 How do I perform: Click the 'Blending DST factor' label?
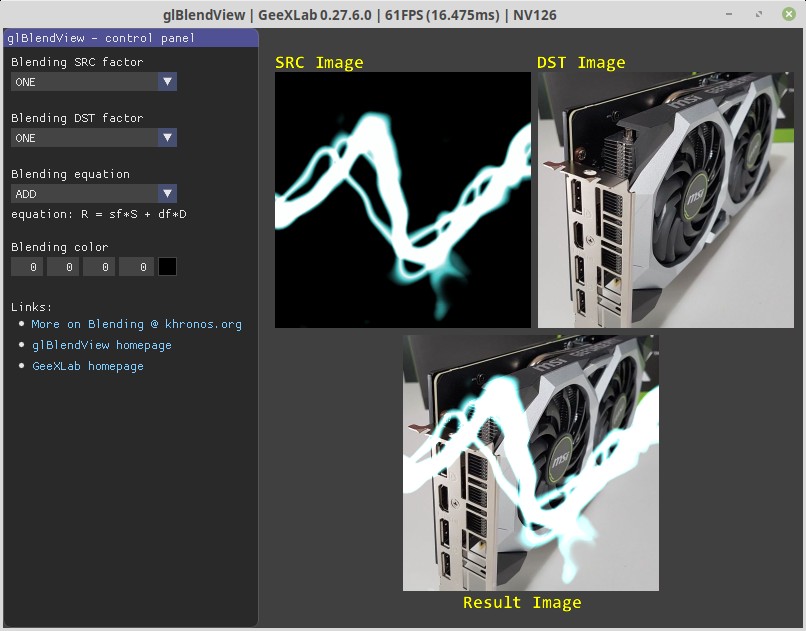tap(77, 118)
